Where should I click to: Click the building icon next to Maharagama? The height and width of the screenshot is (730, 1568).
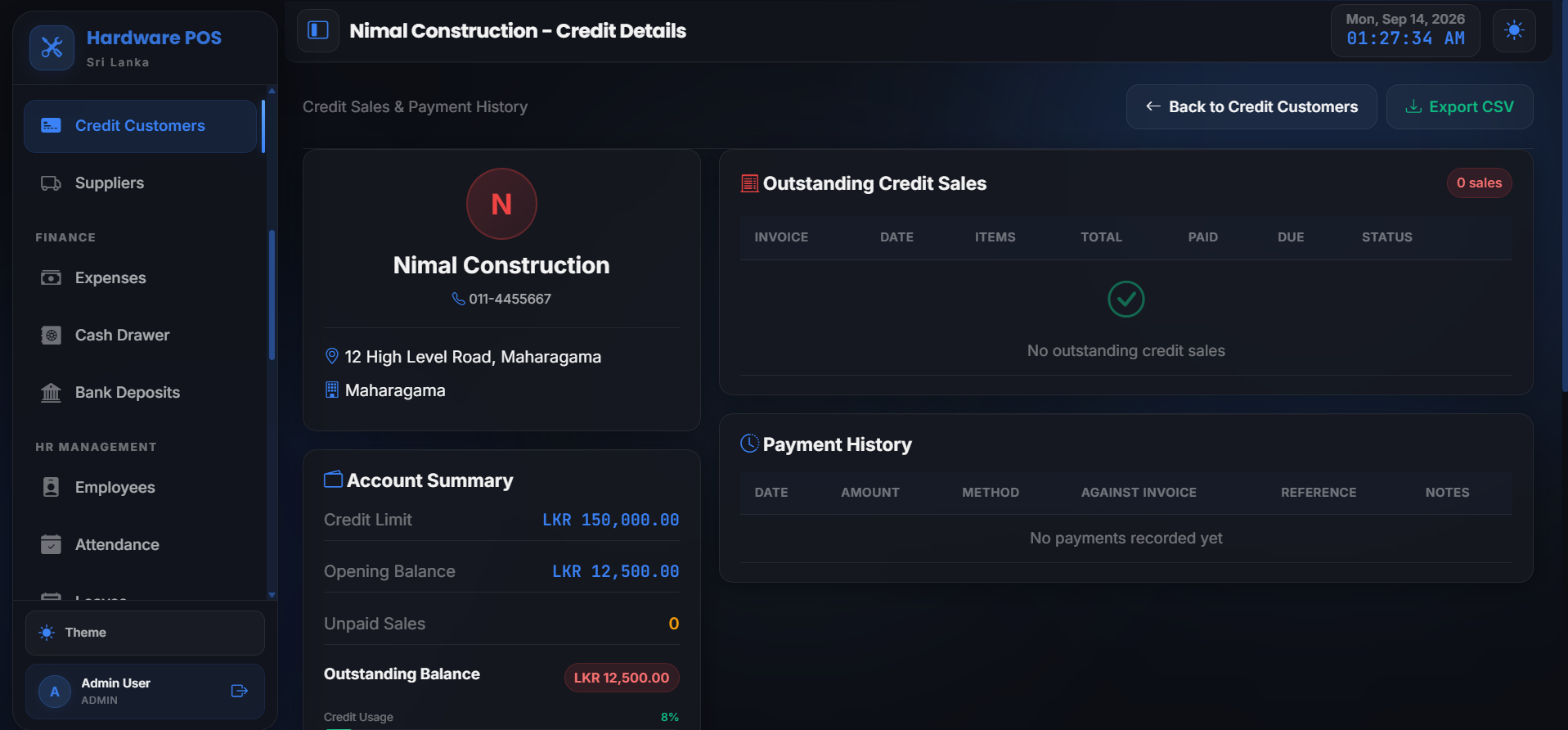332,390
